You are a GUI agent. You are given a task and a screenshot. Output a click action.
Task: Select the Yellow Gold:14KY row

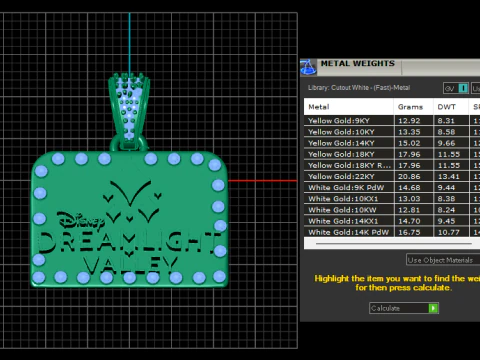click(392, 143)
